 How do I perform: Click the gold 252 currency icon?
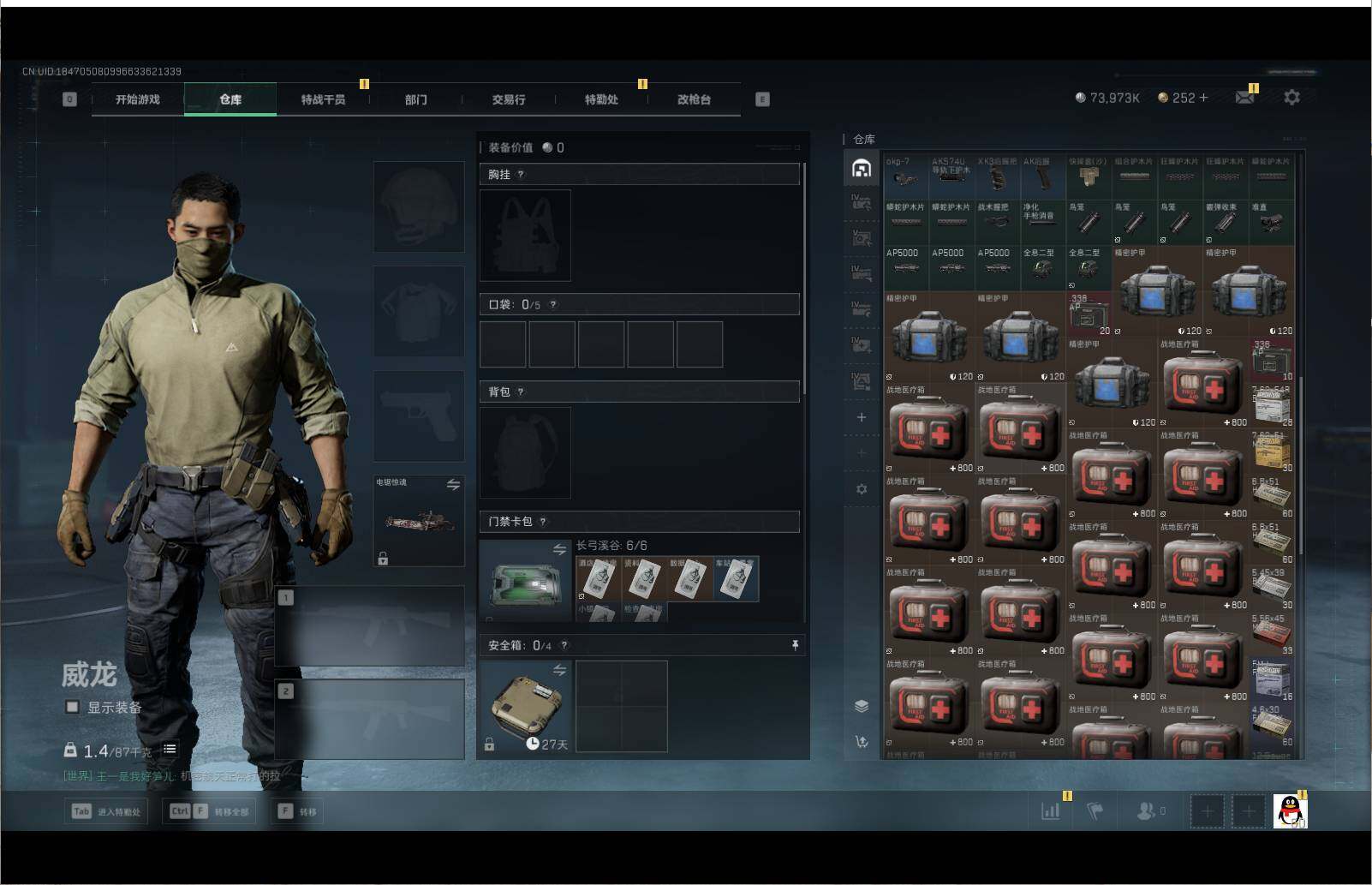coord(1162,99)
